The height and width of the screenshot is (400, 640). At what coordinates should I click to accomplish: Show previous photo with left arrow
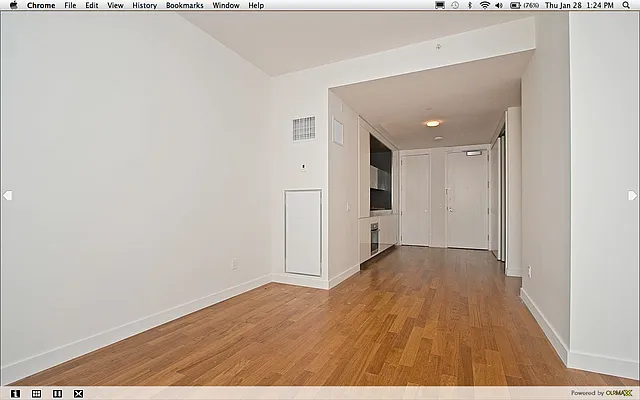(7, 196)
